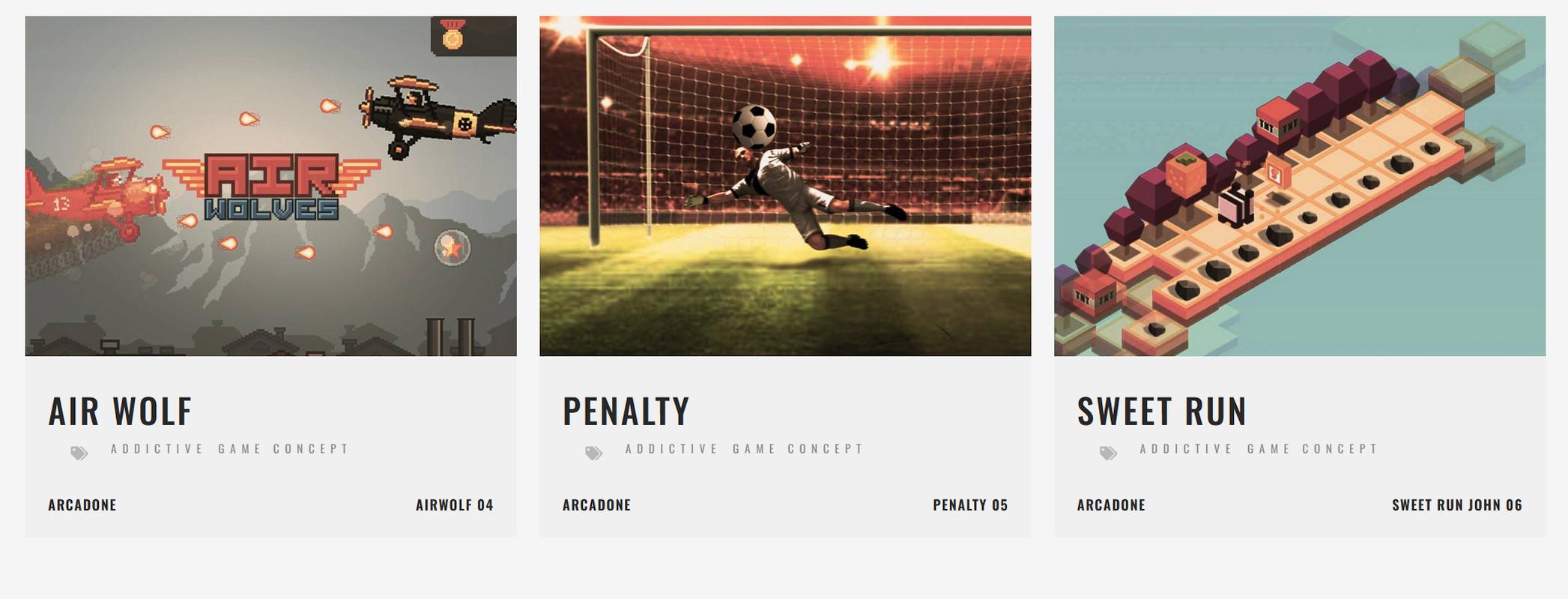This screenshot has width=1568, height=599.
Task: Open the Penalty goalkeeper thumbnail
Action: [785, 186]
